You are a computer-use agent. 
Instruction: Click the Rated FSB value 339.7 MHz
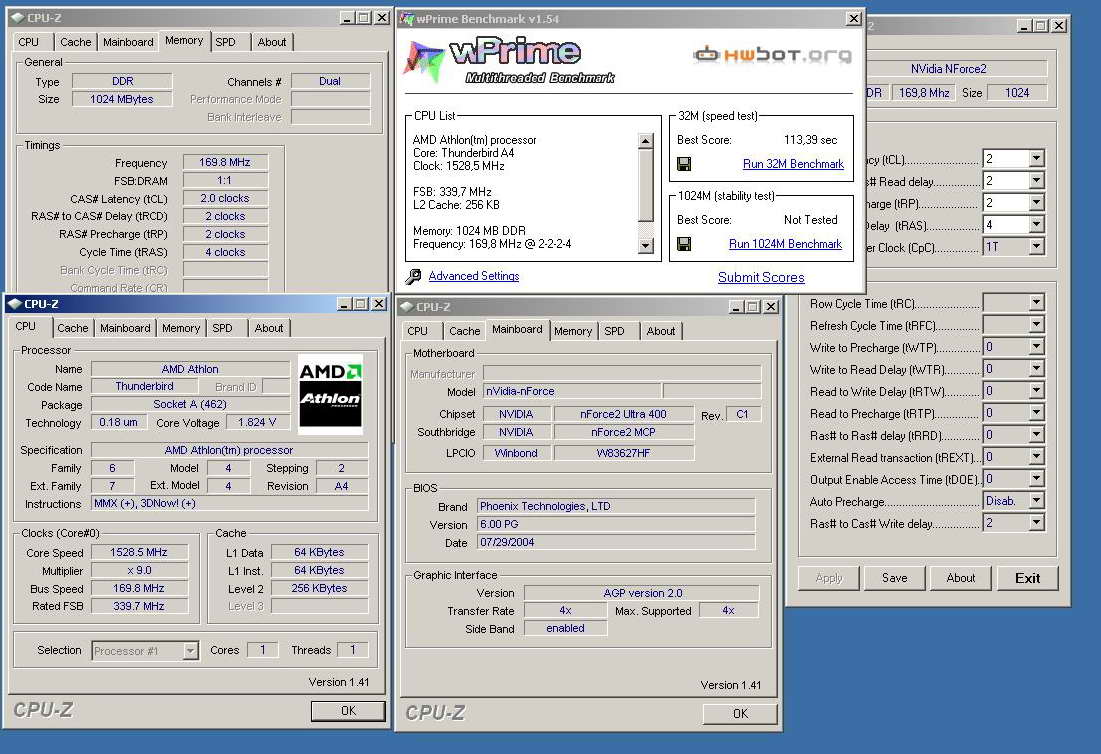139,606
